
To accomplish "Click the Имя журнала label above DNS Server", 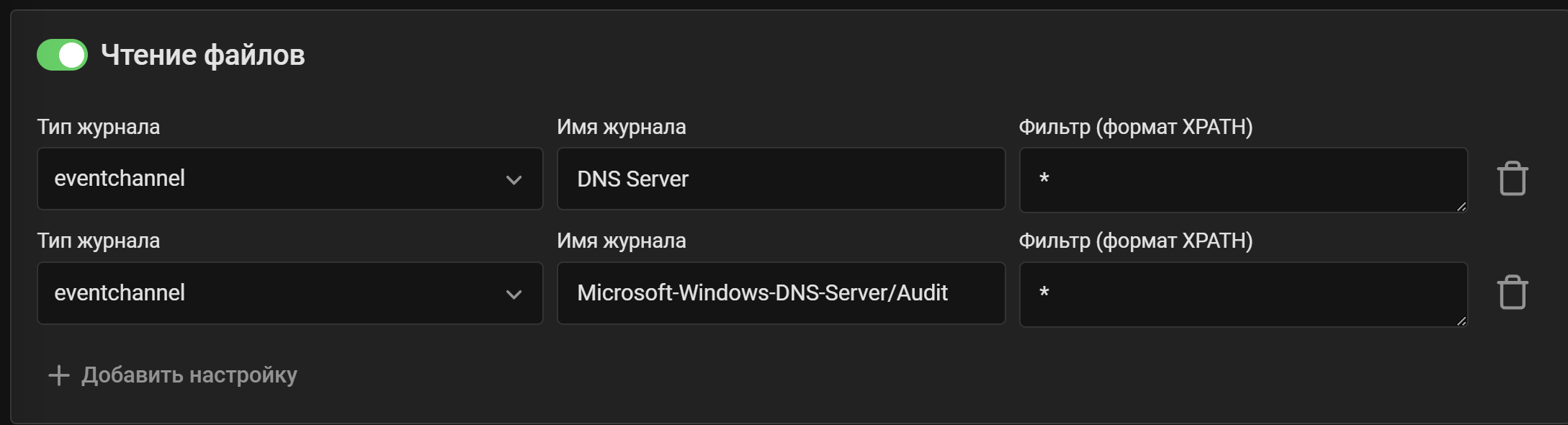I will tap(622, 127).
